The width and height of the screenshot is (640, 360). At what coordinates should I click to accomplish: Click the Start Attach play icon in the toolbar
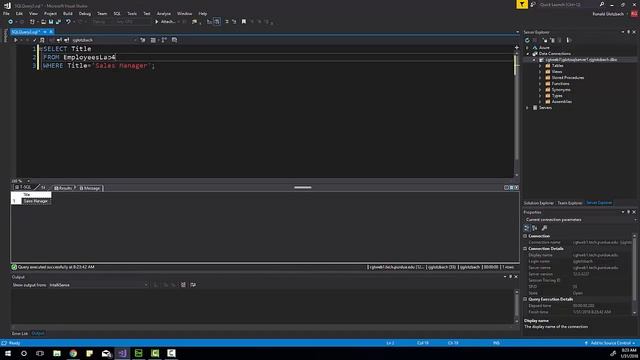pos(156,22)
